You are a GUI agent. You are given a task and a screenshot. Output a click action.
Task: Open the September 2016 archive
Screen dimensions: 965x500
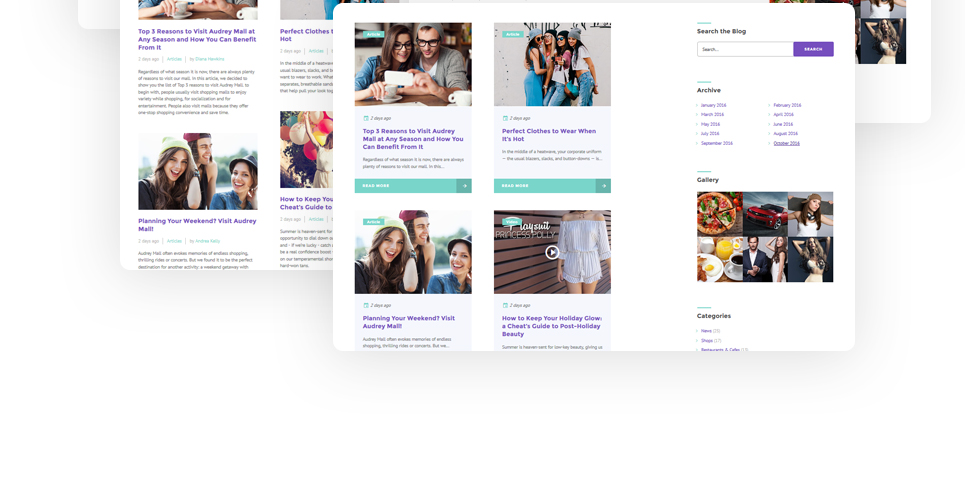coord(716,143)
